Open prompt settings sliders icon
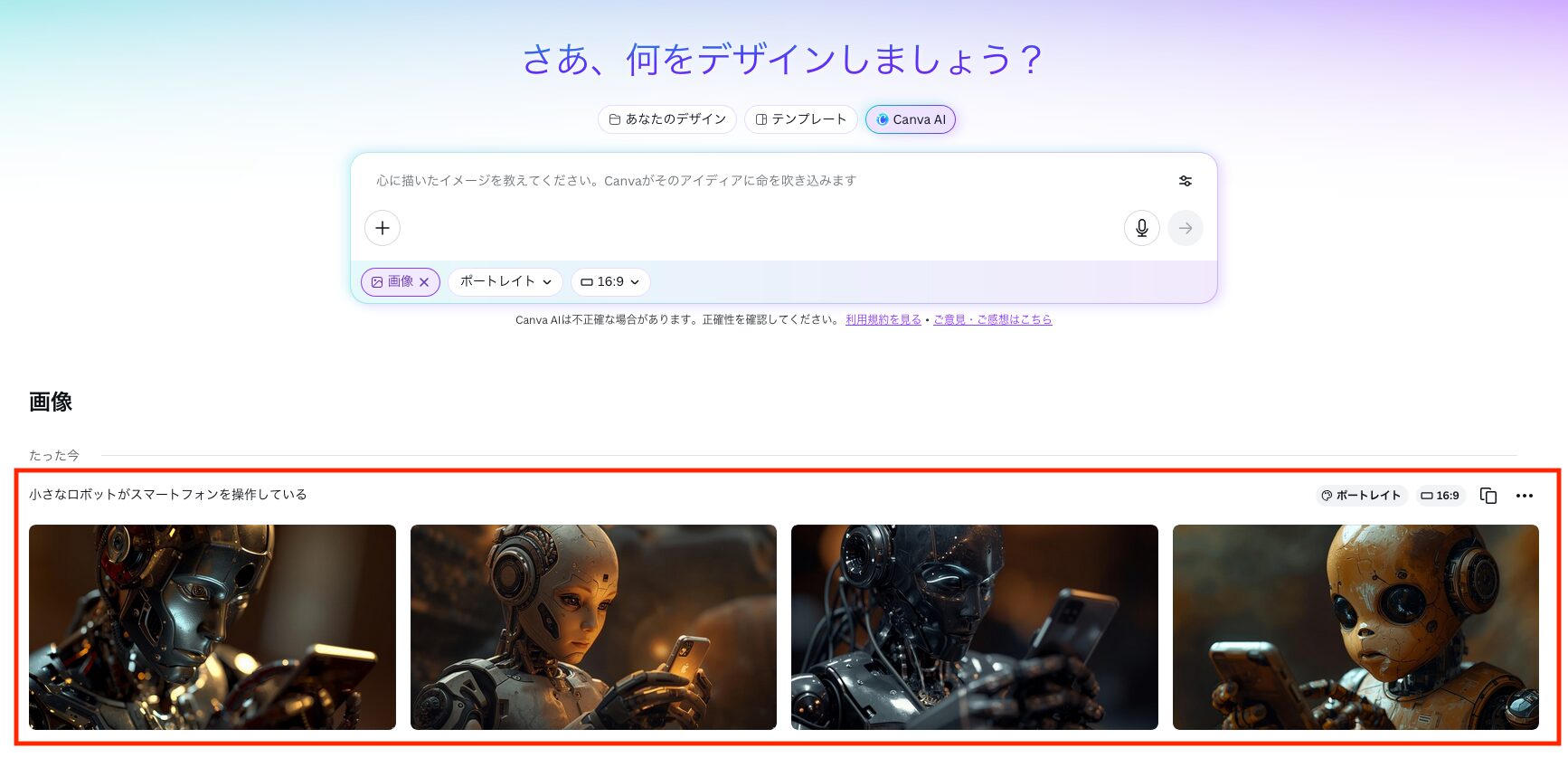The height and width of the screenshot is (758, 1568). click(1185, 181)
